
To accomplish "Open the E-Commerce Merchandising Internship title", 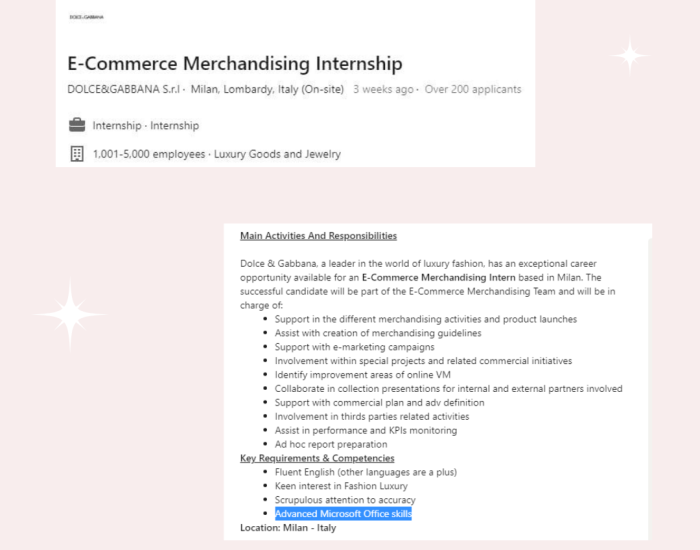I will click(x=235, y=63).
